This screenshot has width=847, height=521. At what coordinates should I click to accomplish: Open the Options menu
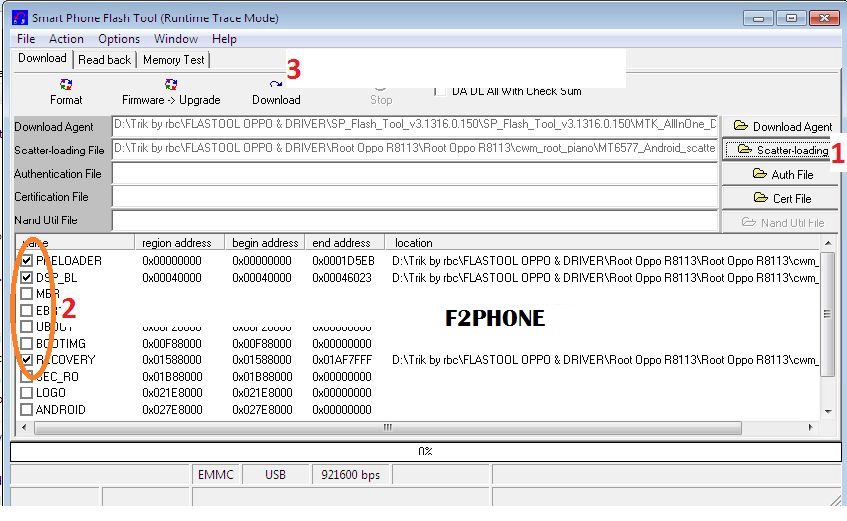pyautogui.click(x=119, y=39)
